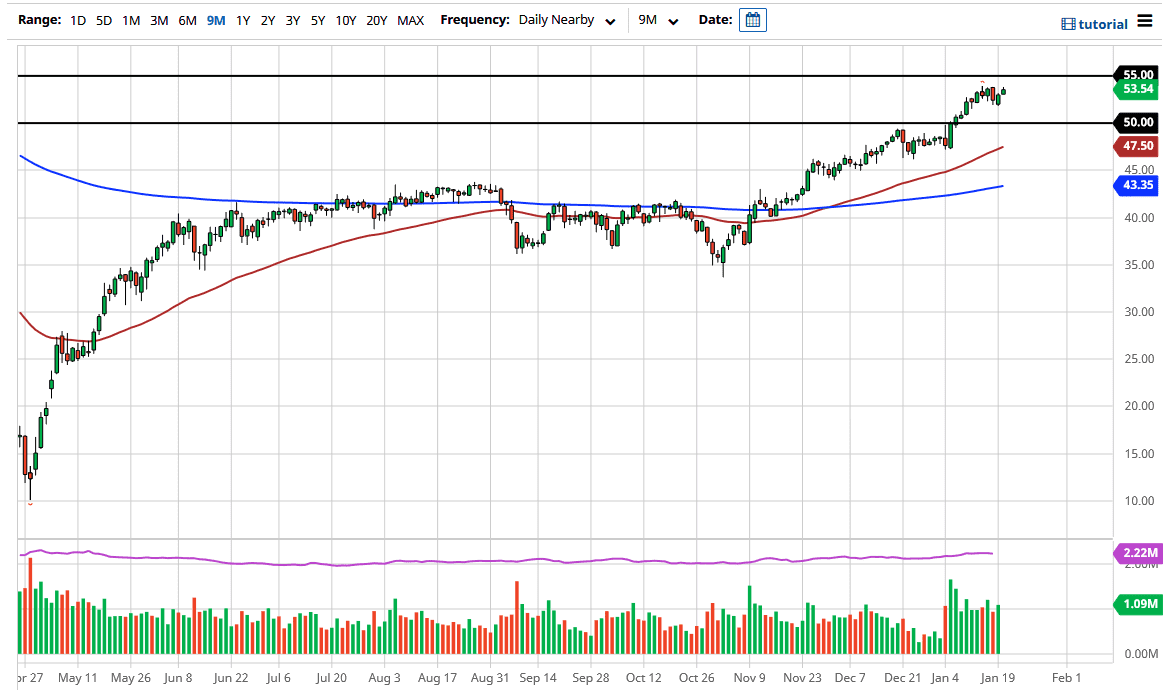The image size is (1165, 695).
Task: Open the Date calendar picker
Action: click(752, 19)
